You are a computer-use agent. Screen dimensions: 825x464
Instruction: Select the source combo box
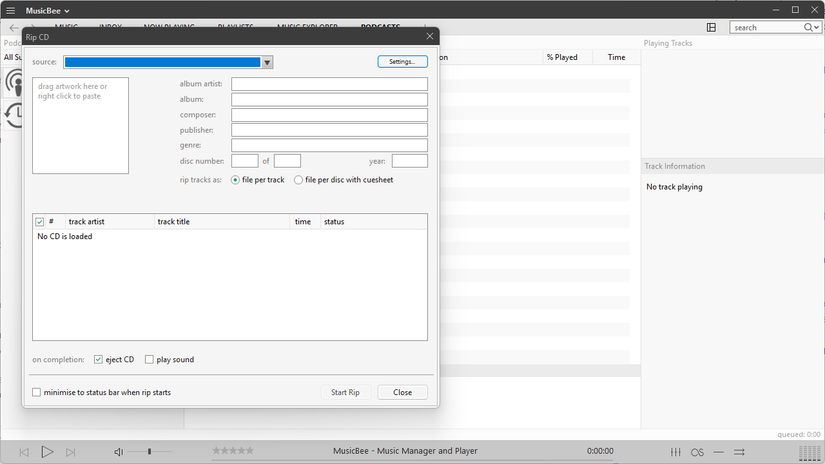(168, 62)
